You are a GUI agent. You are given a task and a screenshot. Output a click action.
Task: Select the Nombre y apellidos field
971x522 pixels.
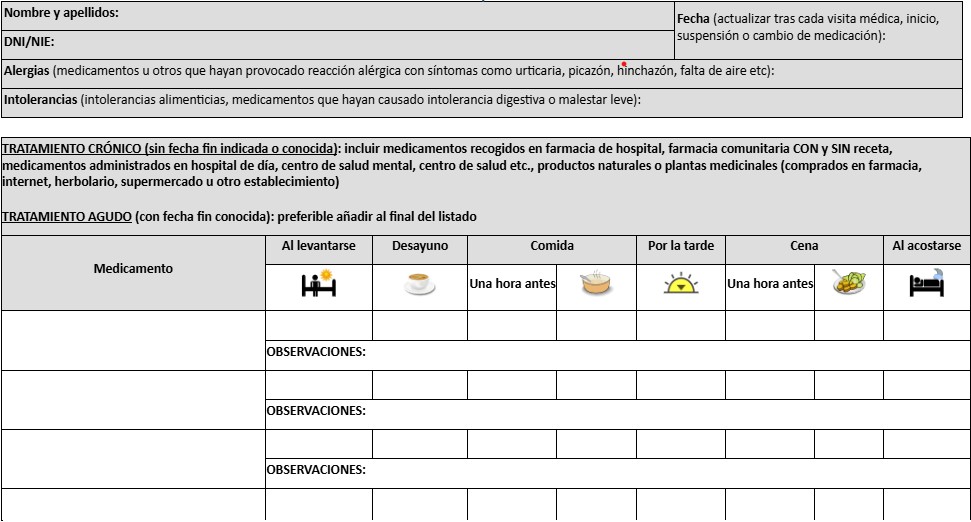tap(340, 15)
